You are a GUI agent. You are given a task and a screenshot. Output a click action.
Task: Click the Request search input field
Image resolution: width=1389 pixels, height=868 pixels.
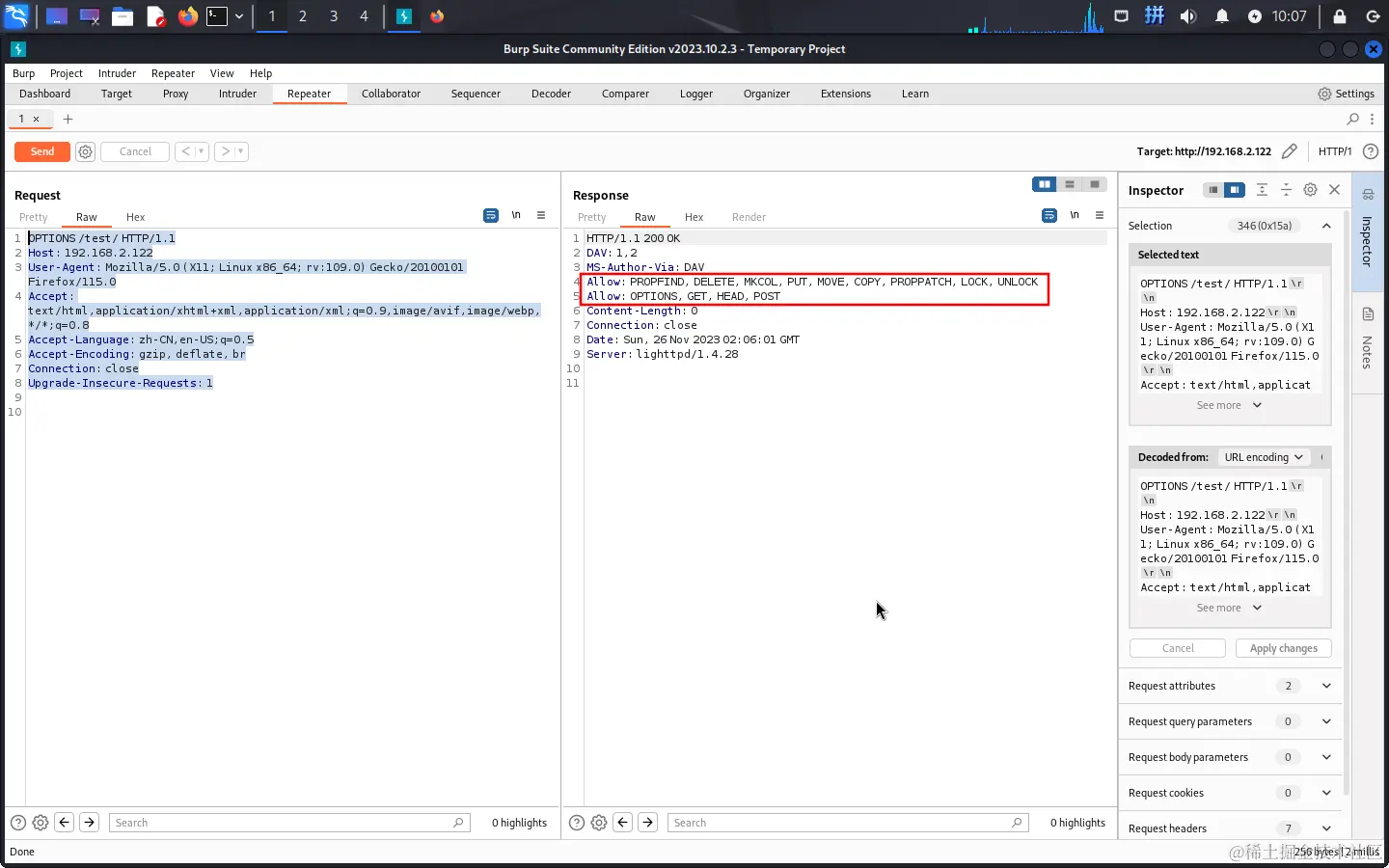[x=289, y=823]
